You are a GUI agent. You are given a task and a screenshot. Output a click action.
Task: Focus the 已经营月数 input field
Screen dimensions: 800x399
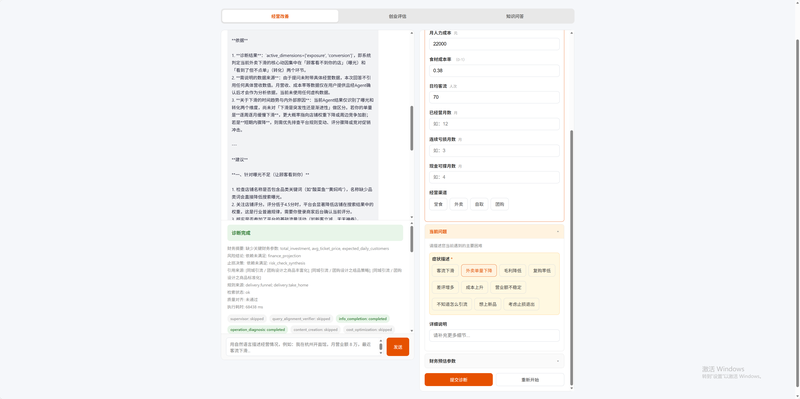494,124
